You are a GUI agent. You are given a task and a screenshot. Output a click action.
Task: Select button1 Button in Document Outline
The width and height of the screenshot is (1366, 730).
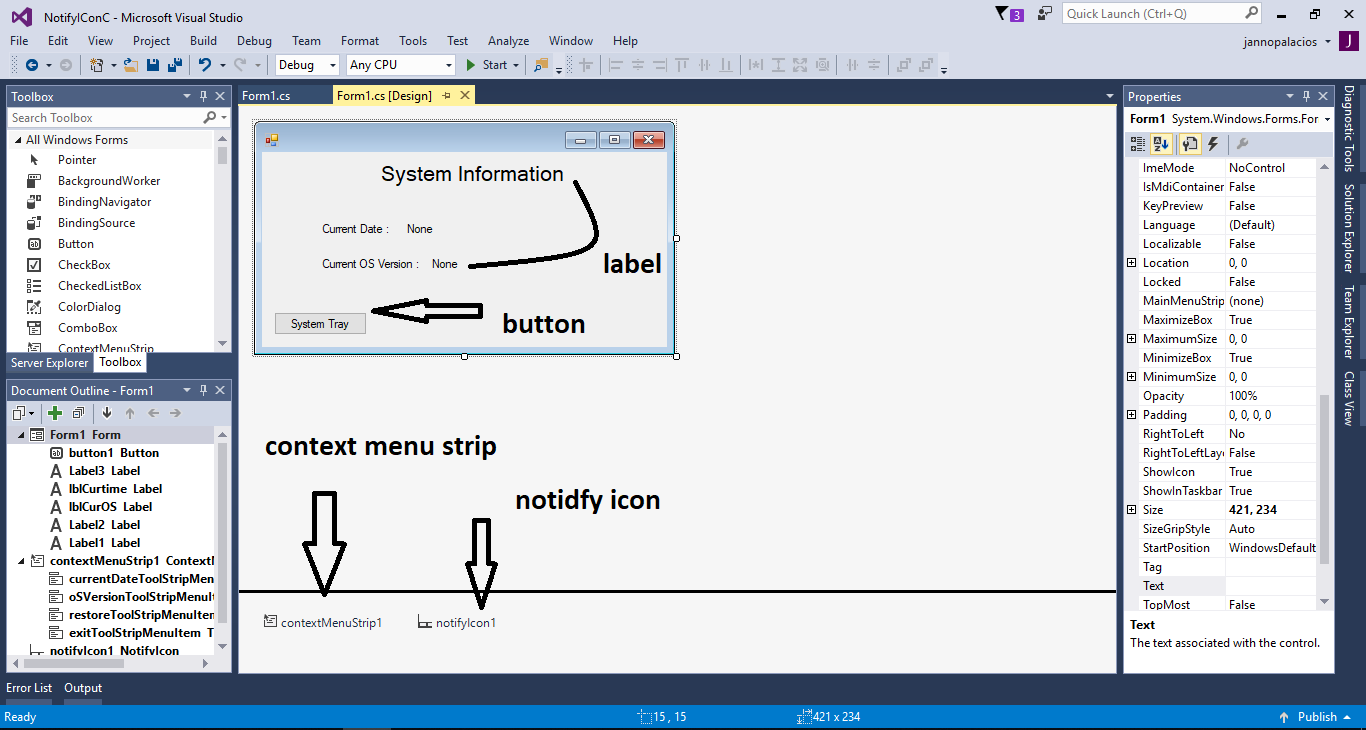113,453
